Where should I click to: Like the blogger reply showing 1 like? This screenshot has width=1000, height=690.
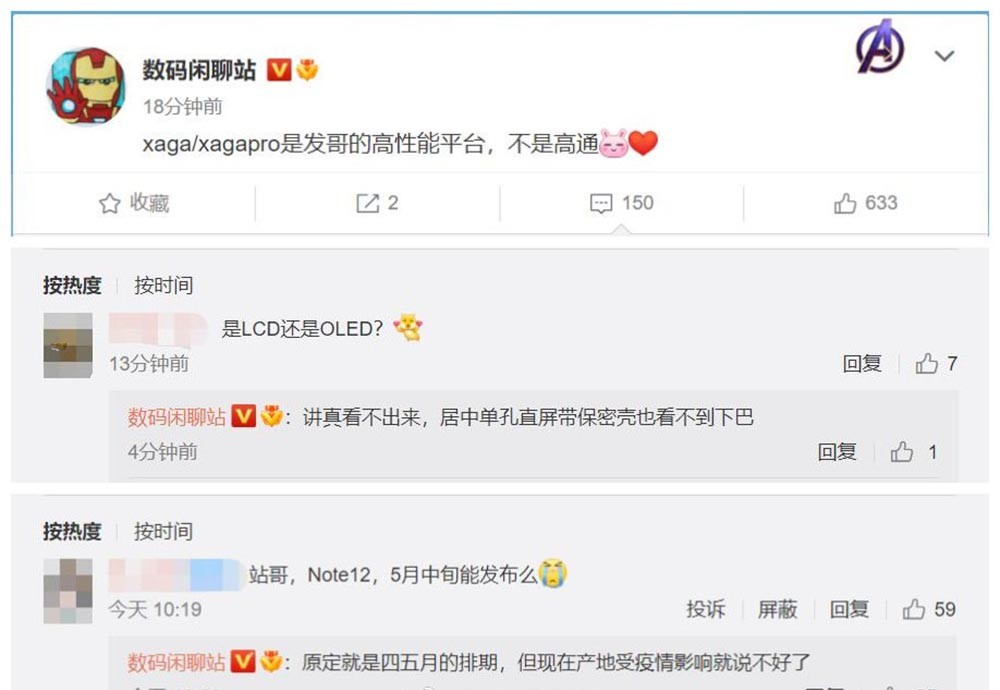click(902, 452)
